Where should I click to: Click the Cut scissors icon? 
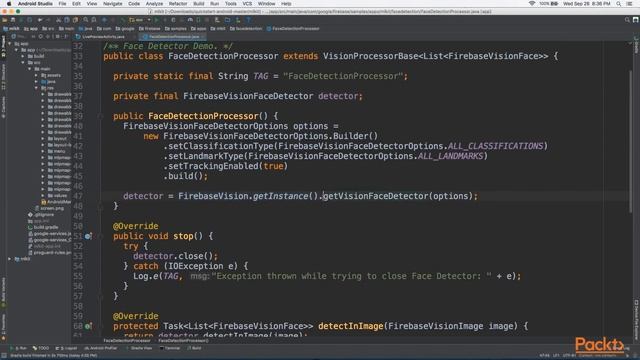click(x=59, y=20)
